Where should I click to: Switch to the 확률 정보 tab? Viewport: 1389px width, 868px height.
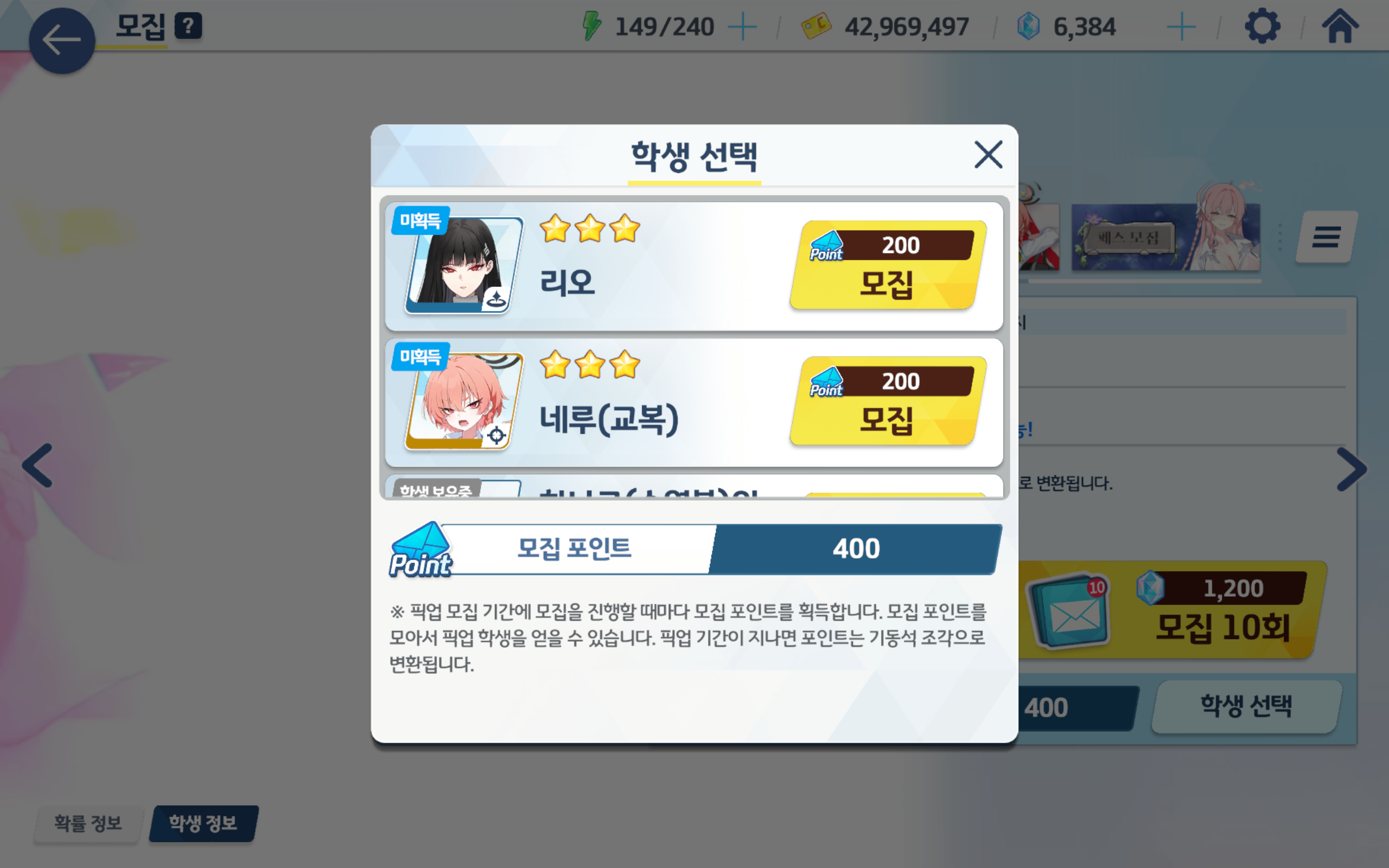pyautogui.click(x=87, y=823)
